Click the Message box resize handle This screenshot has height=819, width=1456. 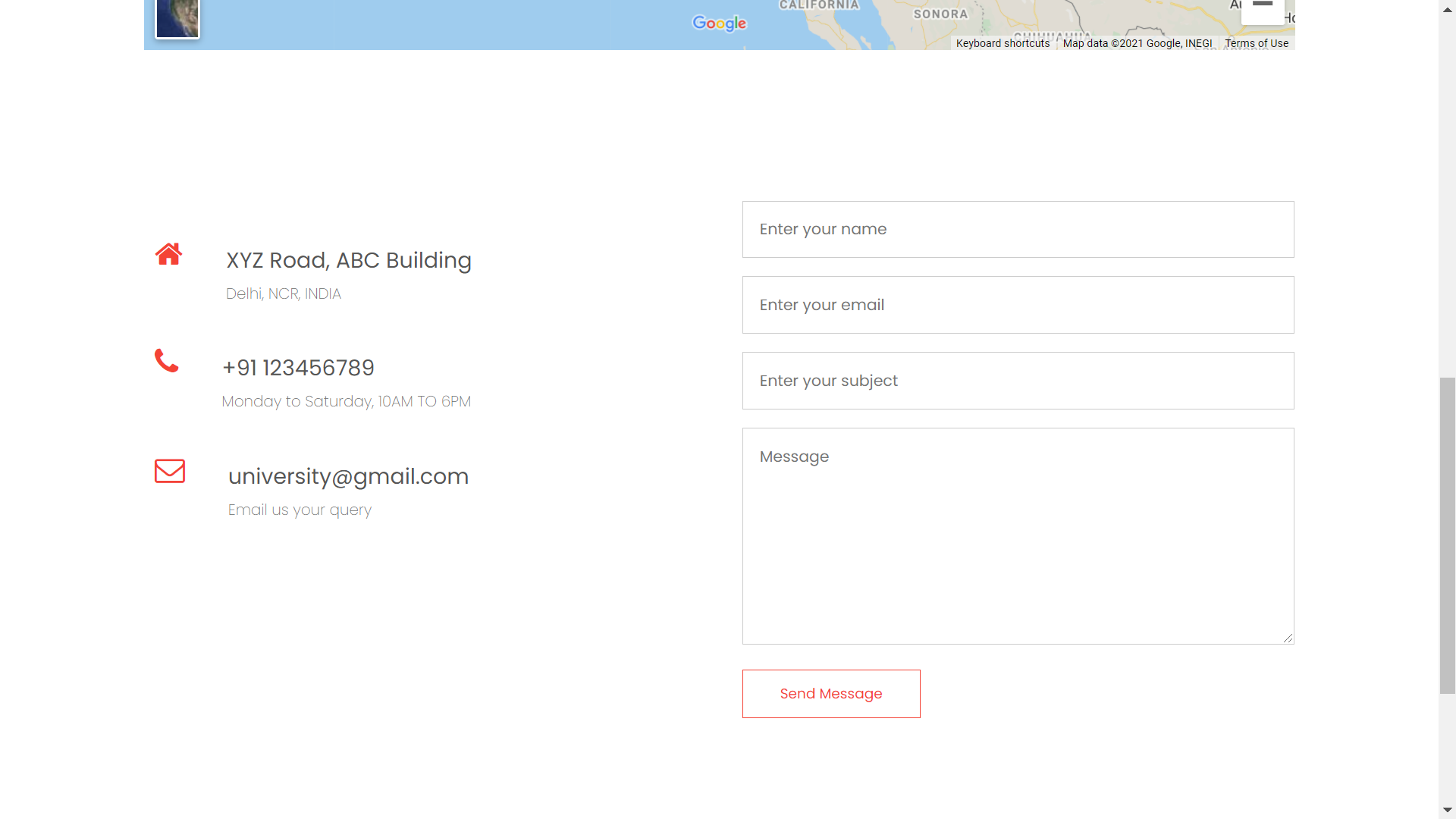(1289, 637)
